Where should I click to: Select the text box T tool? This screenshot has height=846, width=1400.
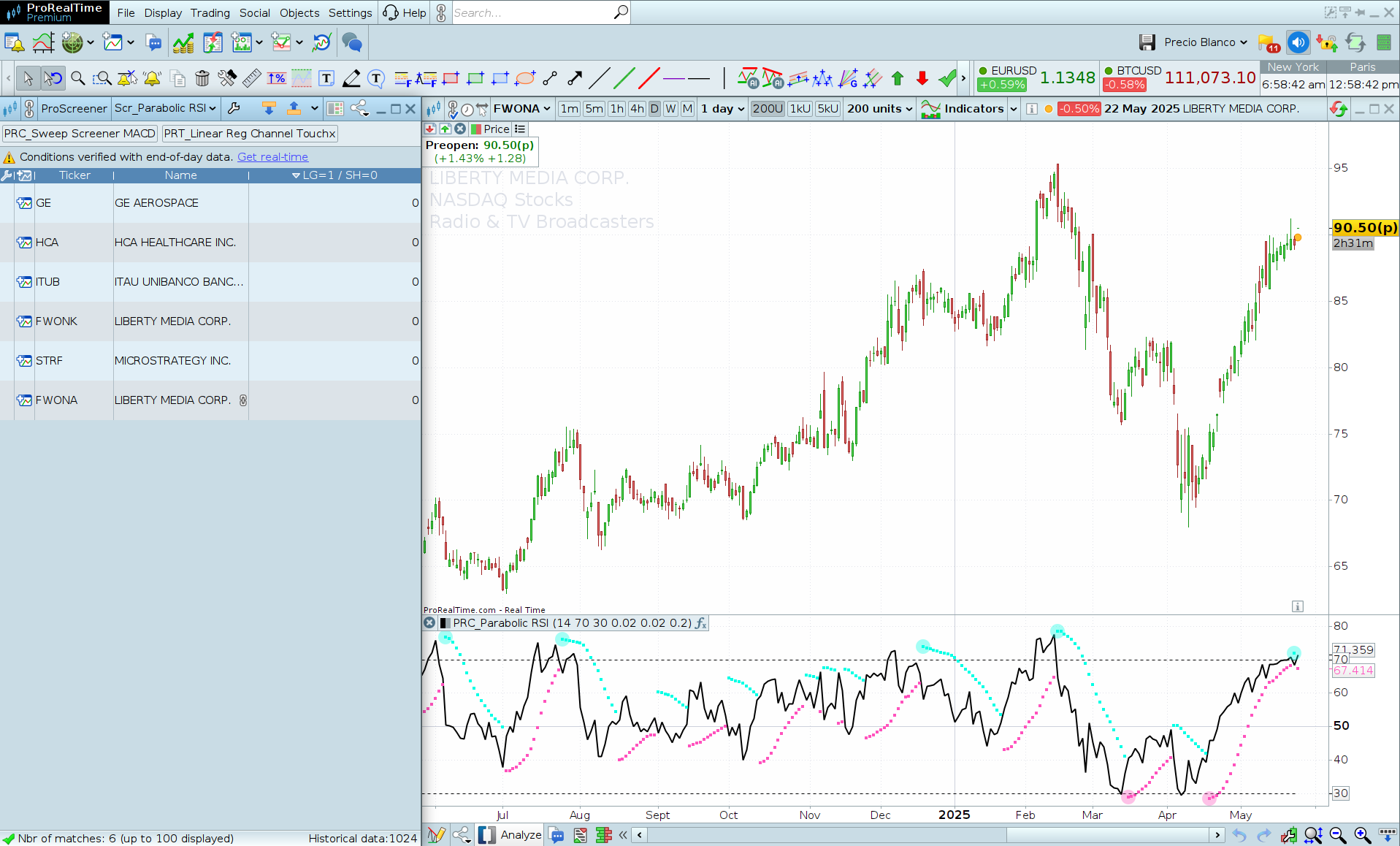coord(326,78)
